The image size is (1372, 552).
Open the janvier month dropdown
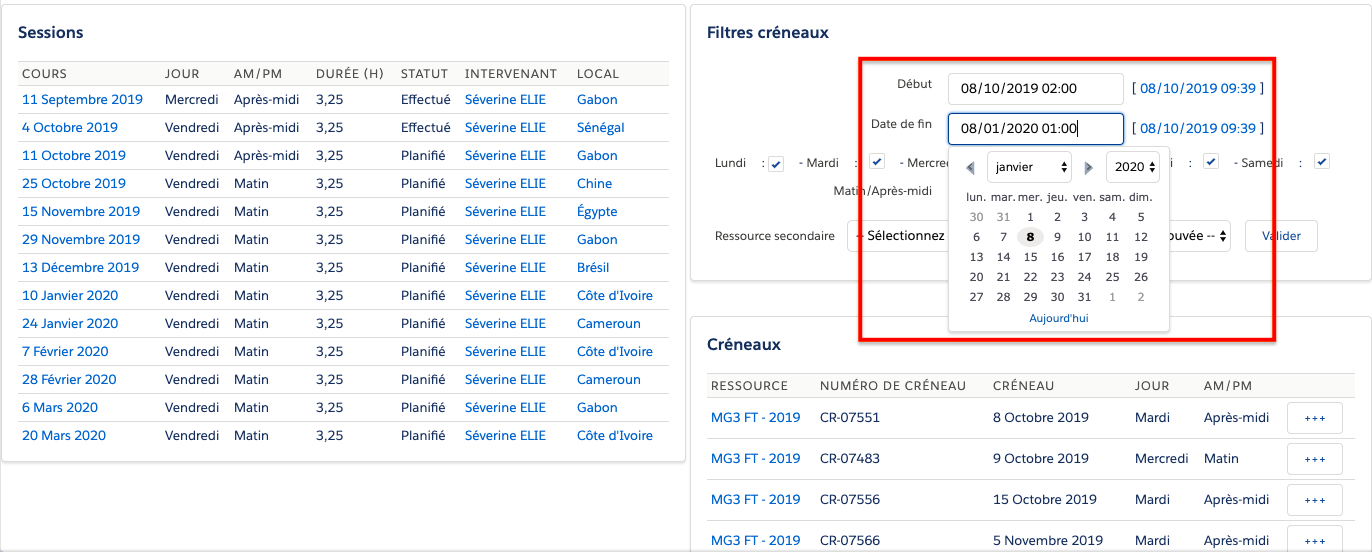pos(1028,167)
